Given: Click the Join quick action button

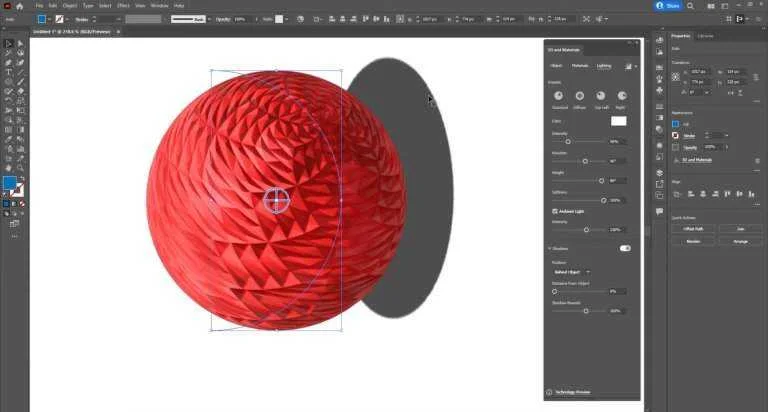Looking at the screenshot, I should tap(740, 229).
